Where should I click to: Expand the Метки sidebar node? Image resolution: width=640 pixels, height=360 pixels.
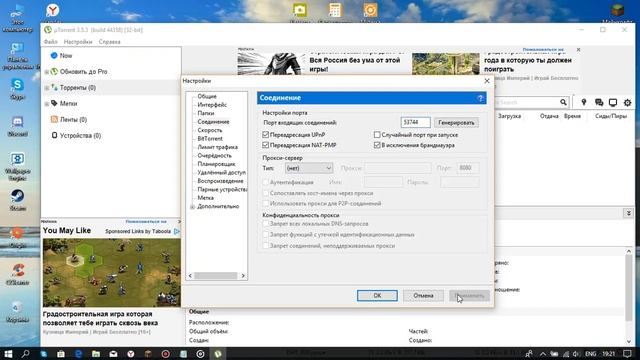click(x=47, y=104)
